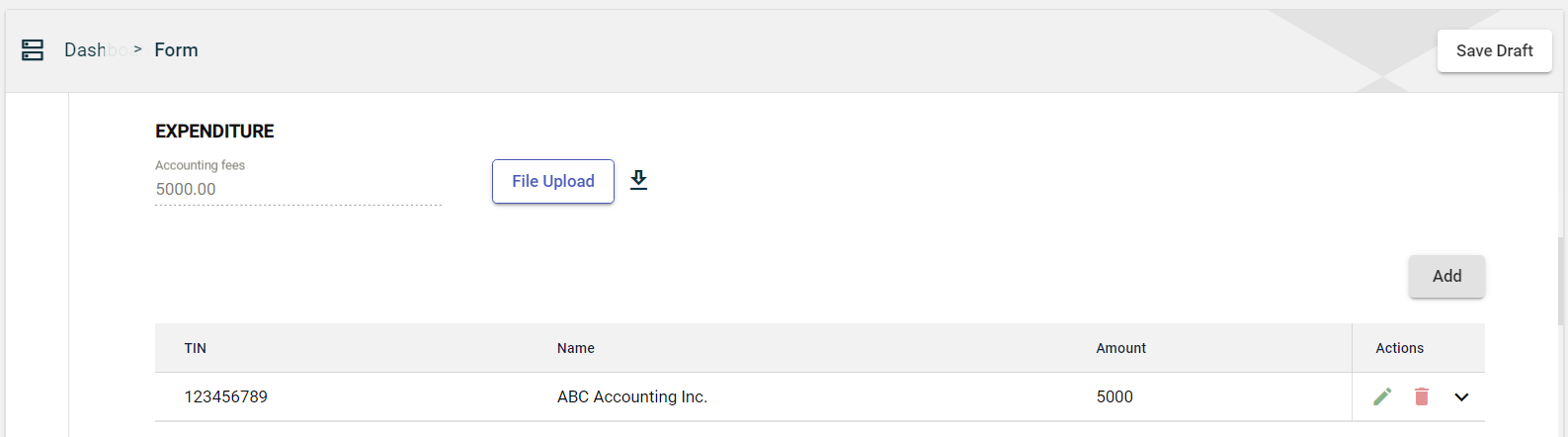This screenshot has width=1568, height=437.
Task: Edit the ABC Accounting Inc. row using the pencil
Action: coord(1382,396)
